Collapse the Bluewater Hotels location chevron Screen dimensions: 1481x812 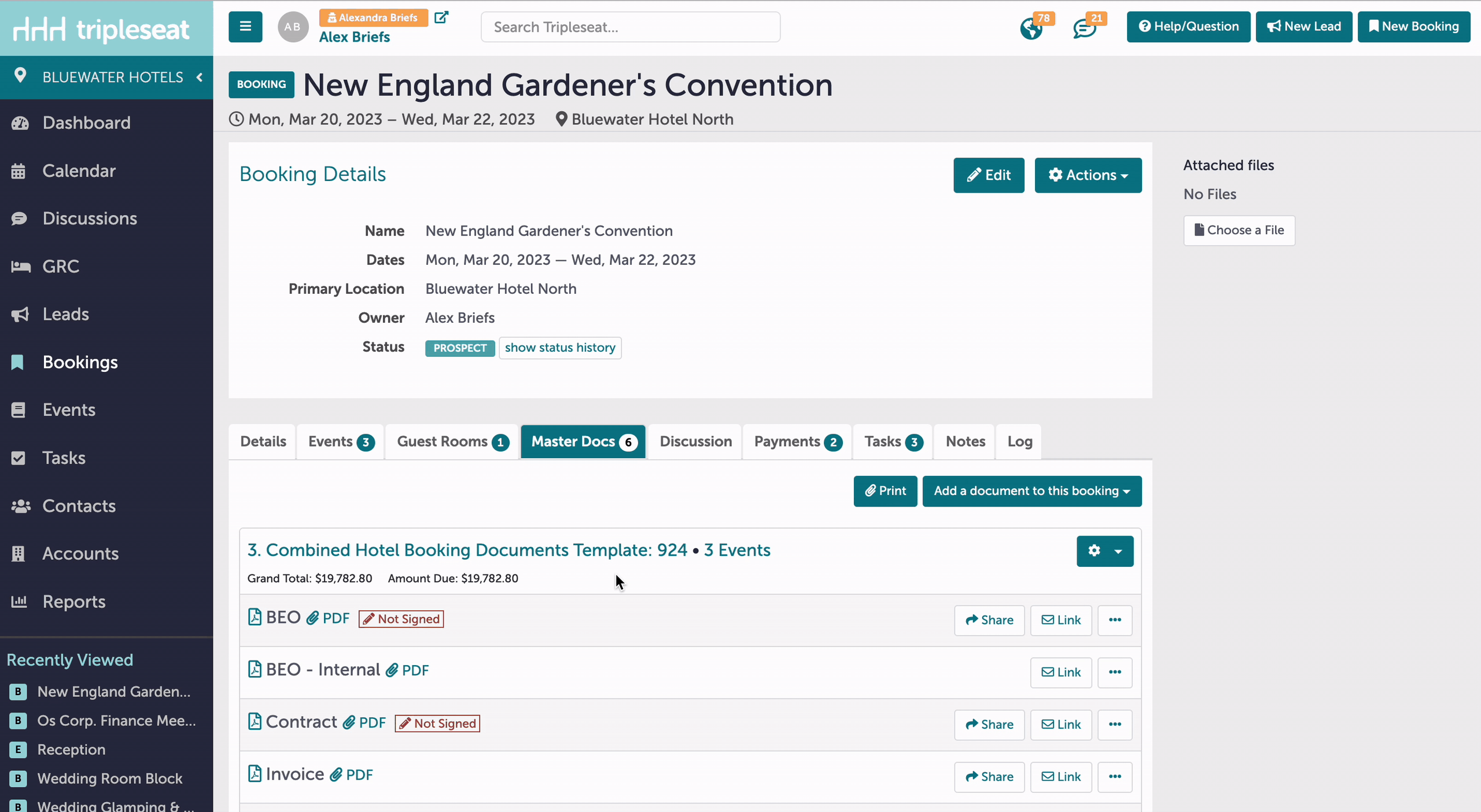tap(200, 77)
